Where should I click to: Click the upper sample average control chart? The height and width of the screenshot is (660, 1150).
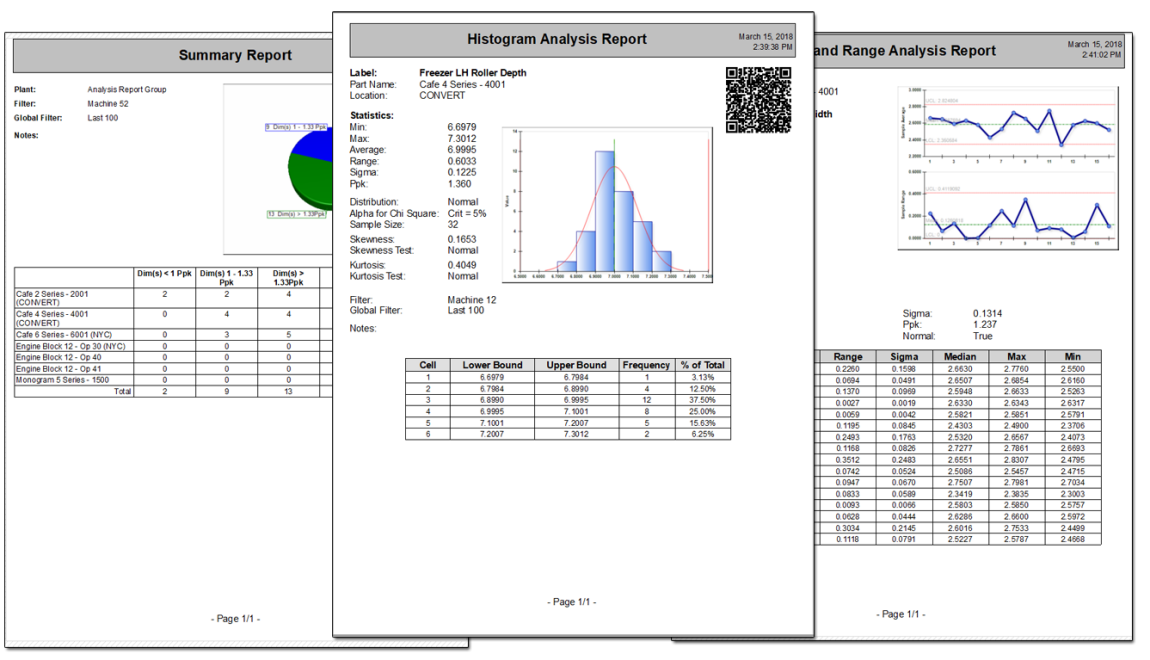point(1008,126)
